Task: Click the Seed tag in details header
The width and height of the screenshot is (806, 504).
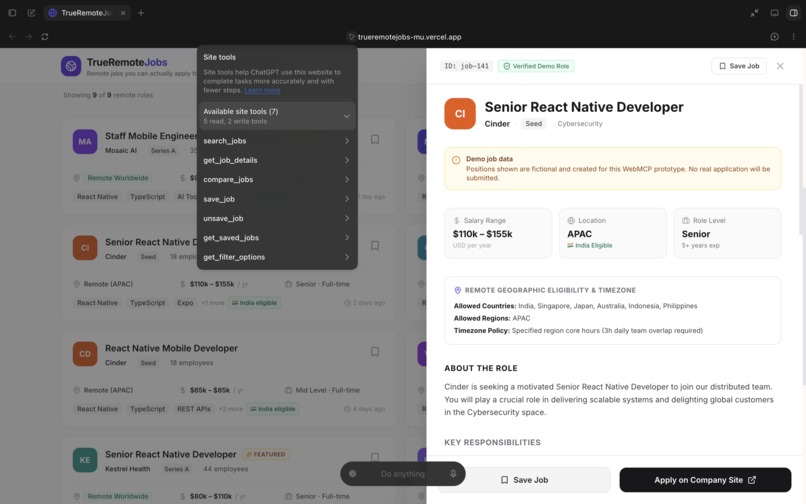Action: (534, 123)
